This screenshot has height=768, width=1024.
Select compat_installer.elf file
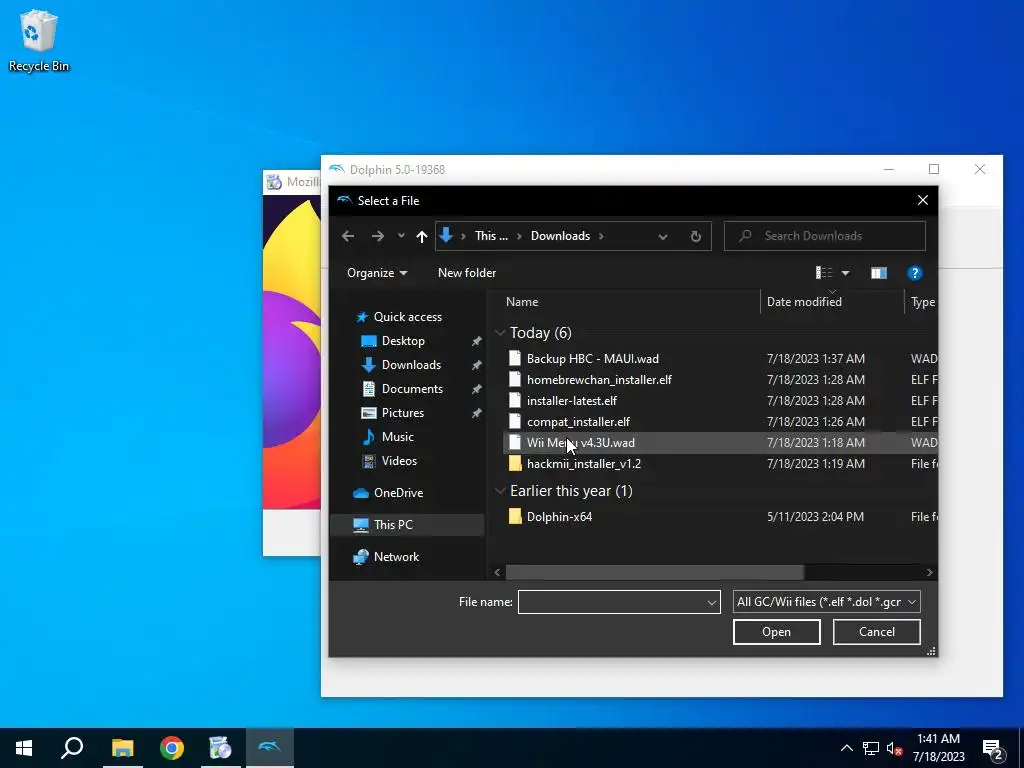(x=578, y=421)
